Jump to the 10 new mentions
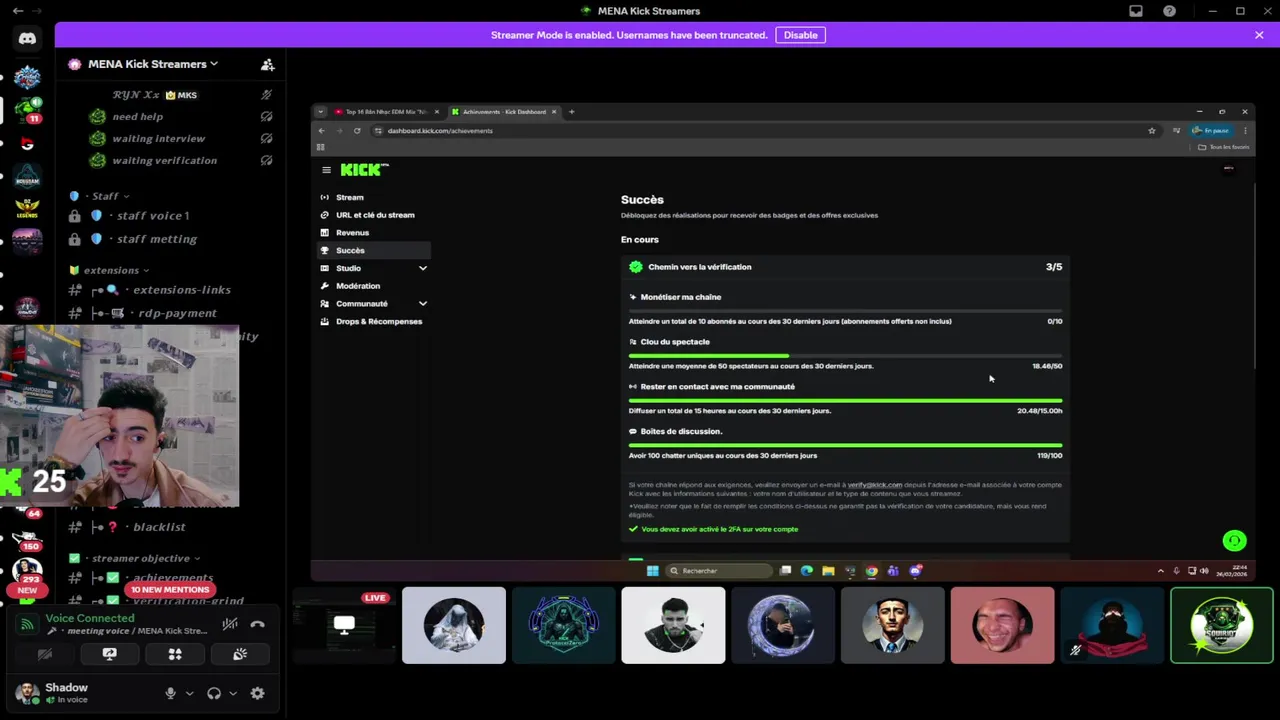1280x720 pixels. 170,590
